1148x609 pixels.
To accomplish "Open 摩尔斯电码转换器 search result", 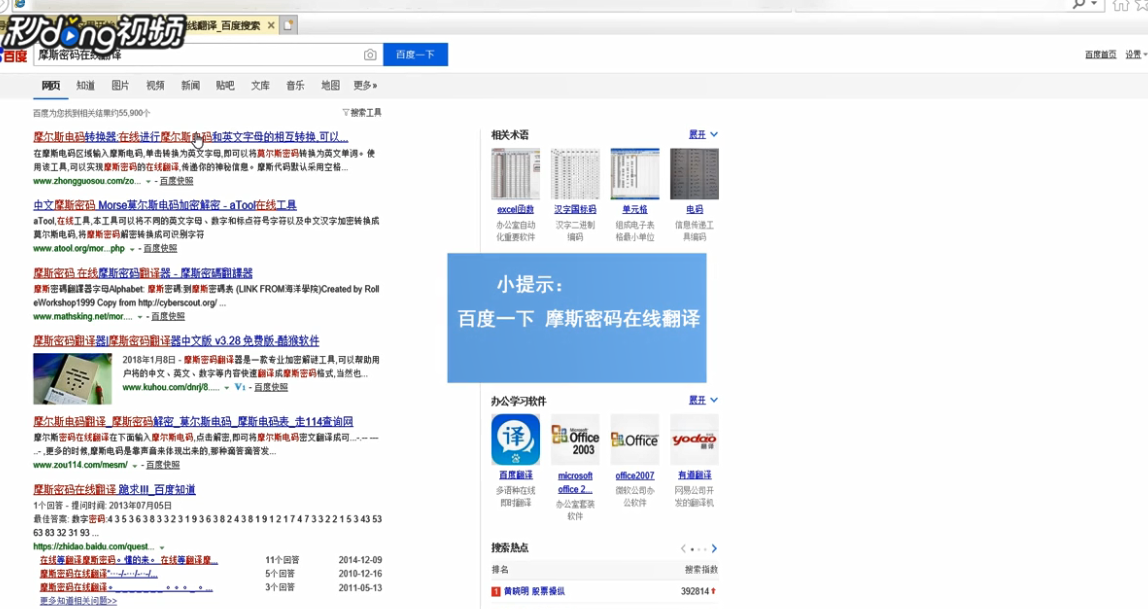I will 190,137.
